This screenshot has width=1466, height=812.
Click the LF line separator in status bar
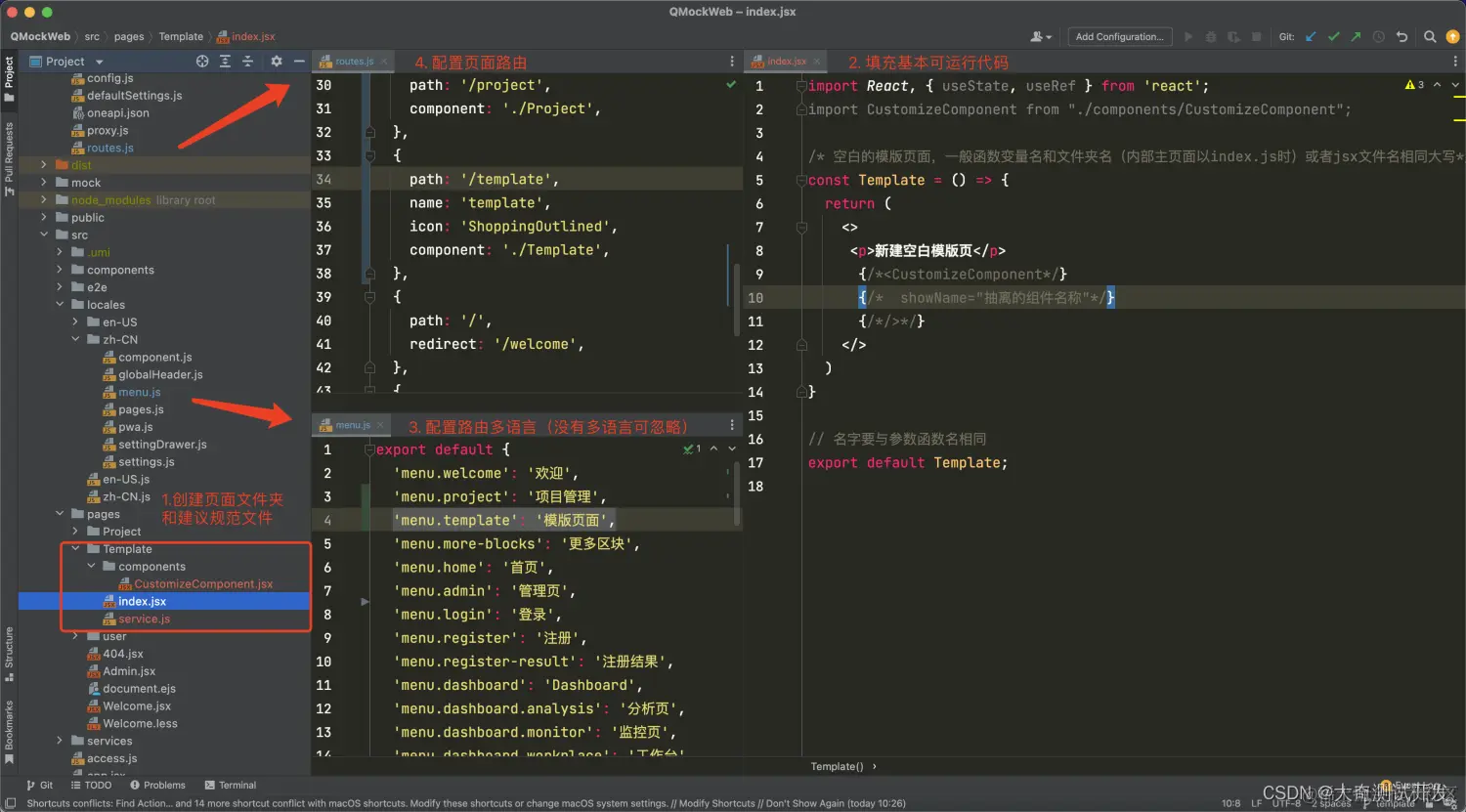pyautogui.click(x=1257, y=803)
